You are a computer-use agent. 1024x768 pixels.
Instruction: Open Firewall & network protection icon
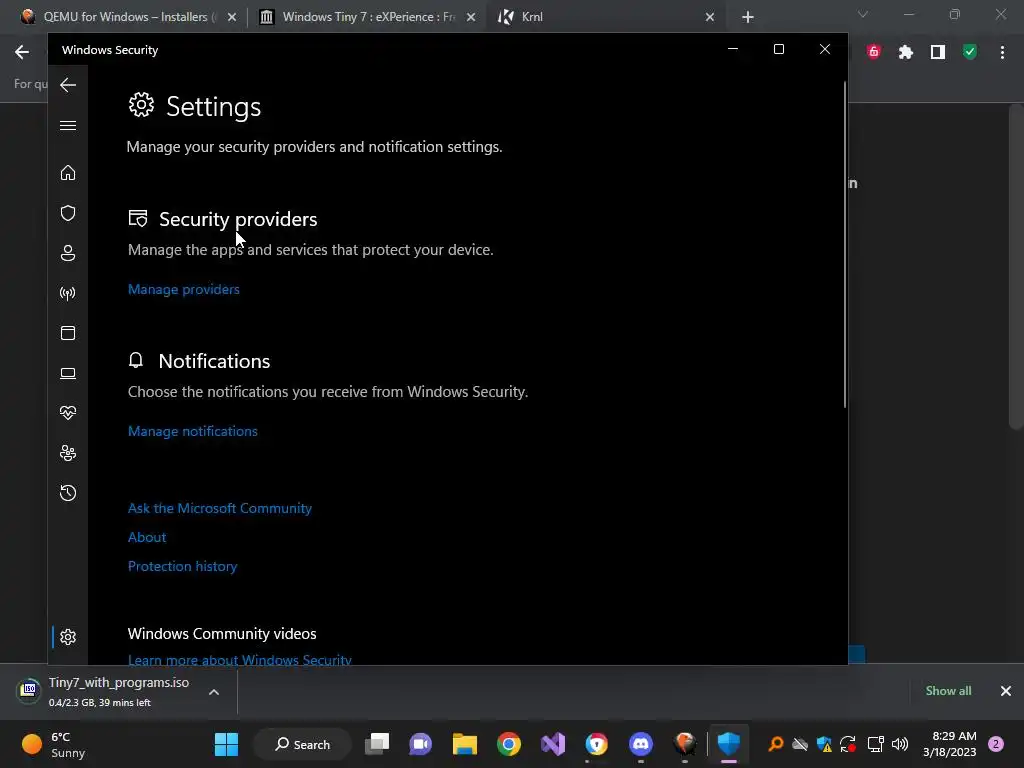[x=68, y=293]
